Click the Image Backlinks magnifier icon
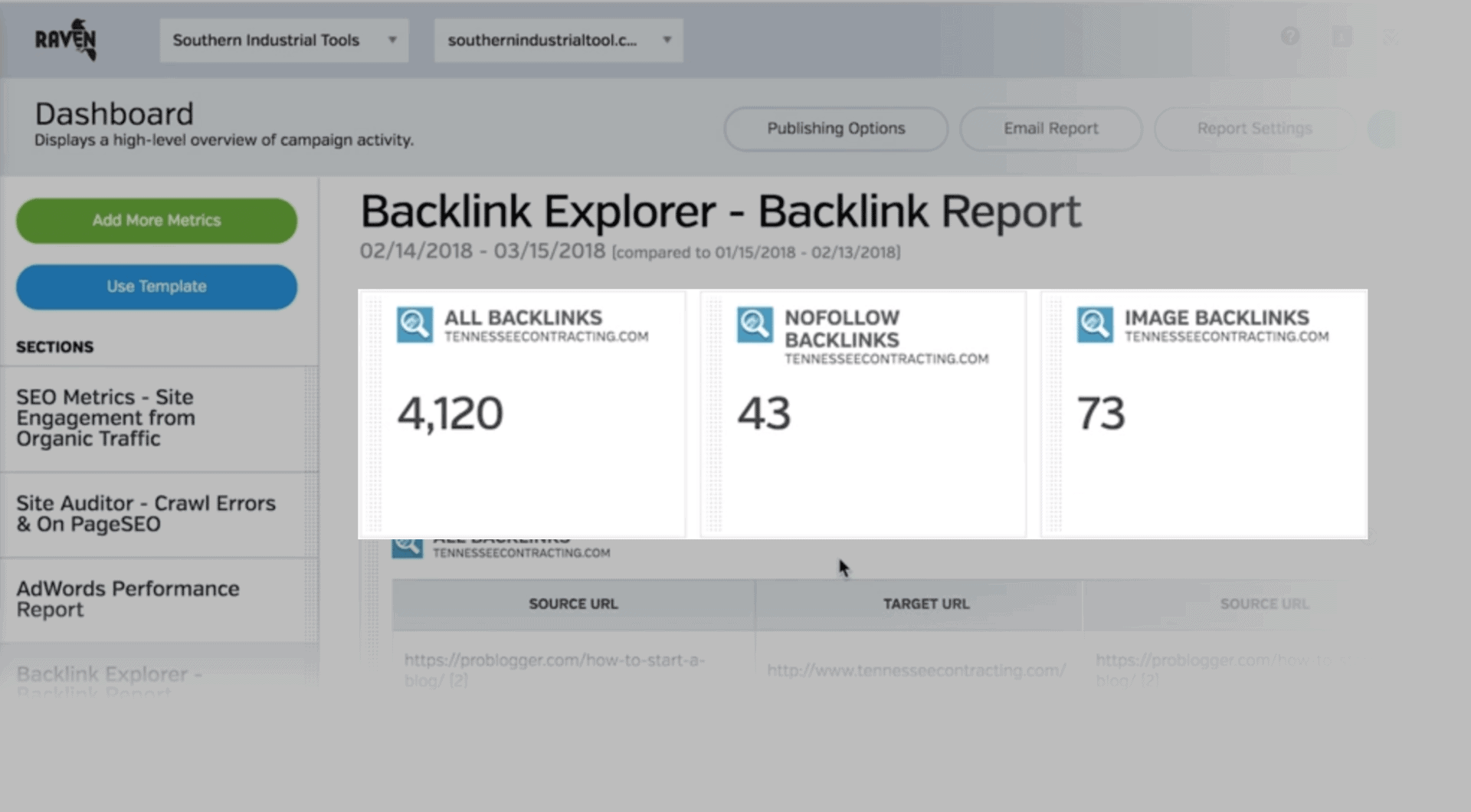This screenshot has height=812, width=1471. pos(1095,325)
